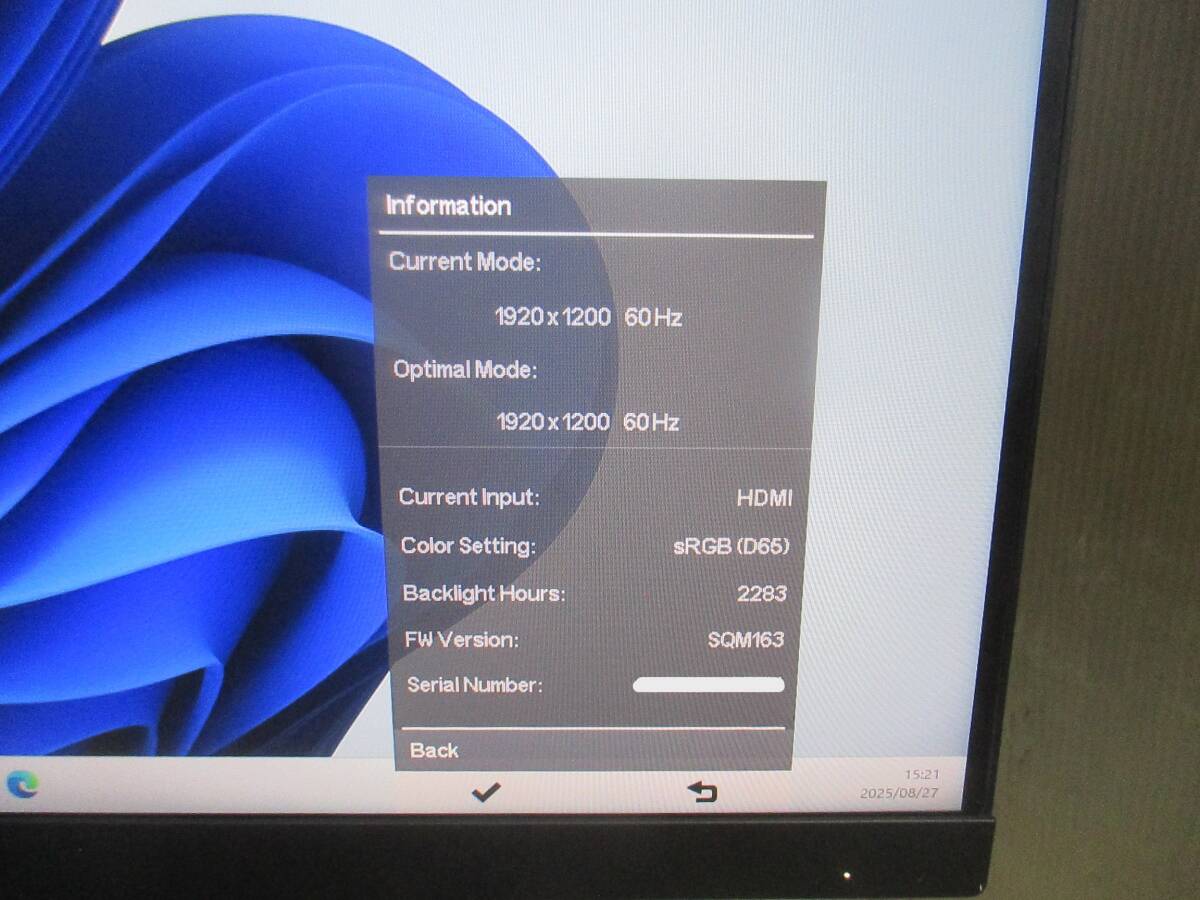Click the return arrow icon
Viewport: 1200px width, 900px height.
703,792
